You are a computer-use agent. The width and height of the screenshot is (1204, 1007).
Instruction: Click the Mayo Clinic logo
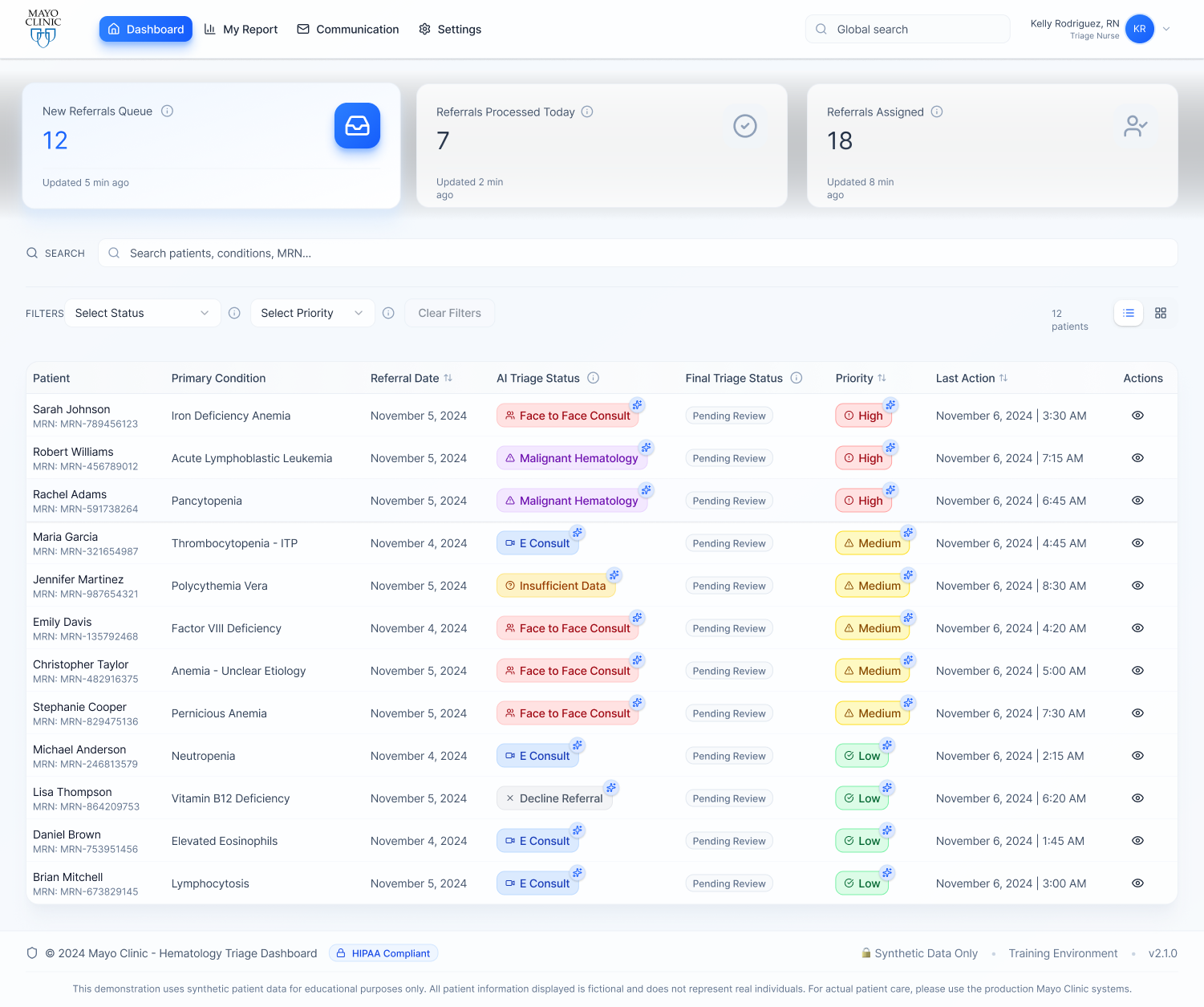[x=43, y=29]
